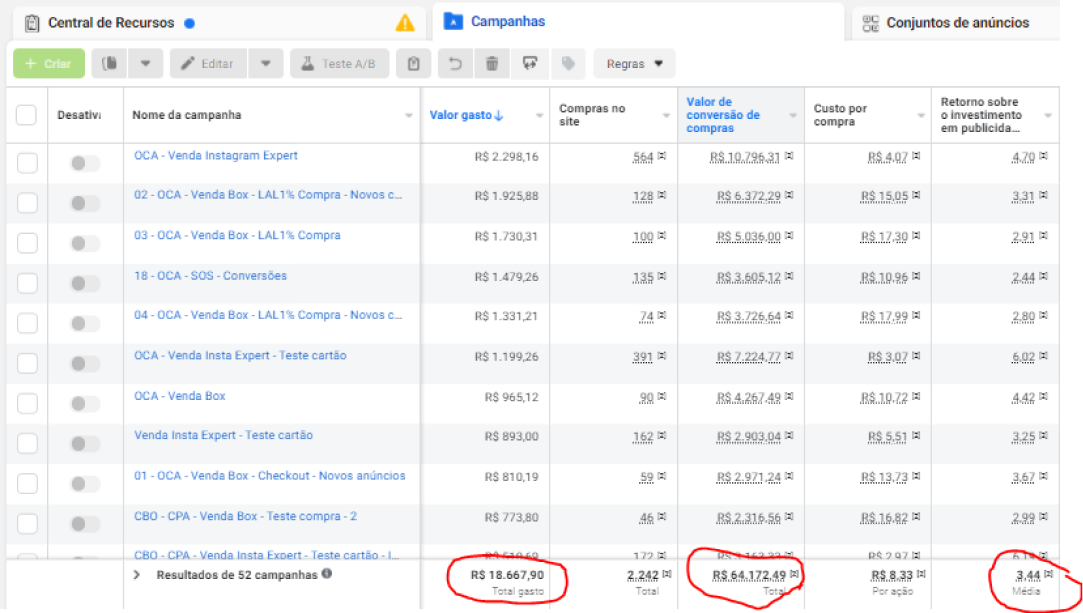Open the 18 - OCA - SOS - Conversões campaign
1083x613 pixels.
coord(210,276)
